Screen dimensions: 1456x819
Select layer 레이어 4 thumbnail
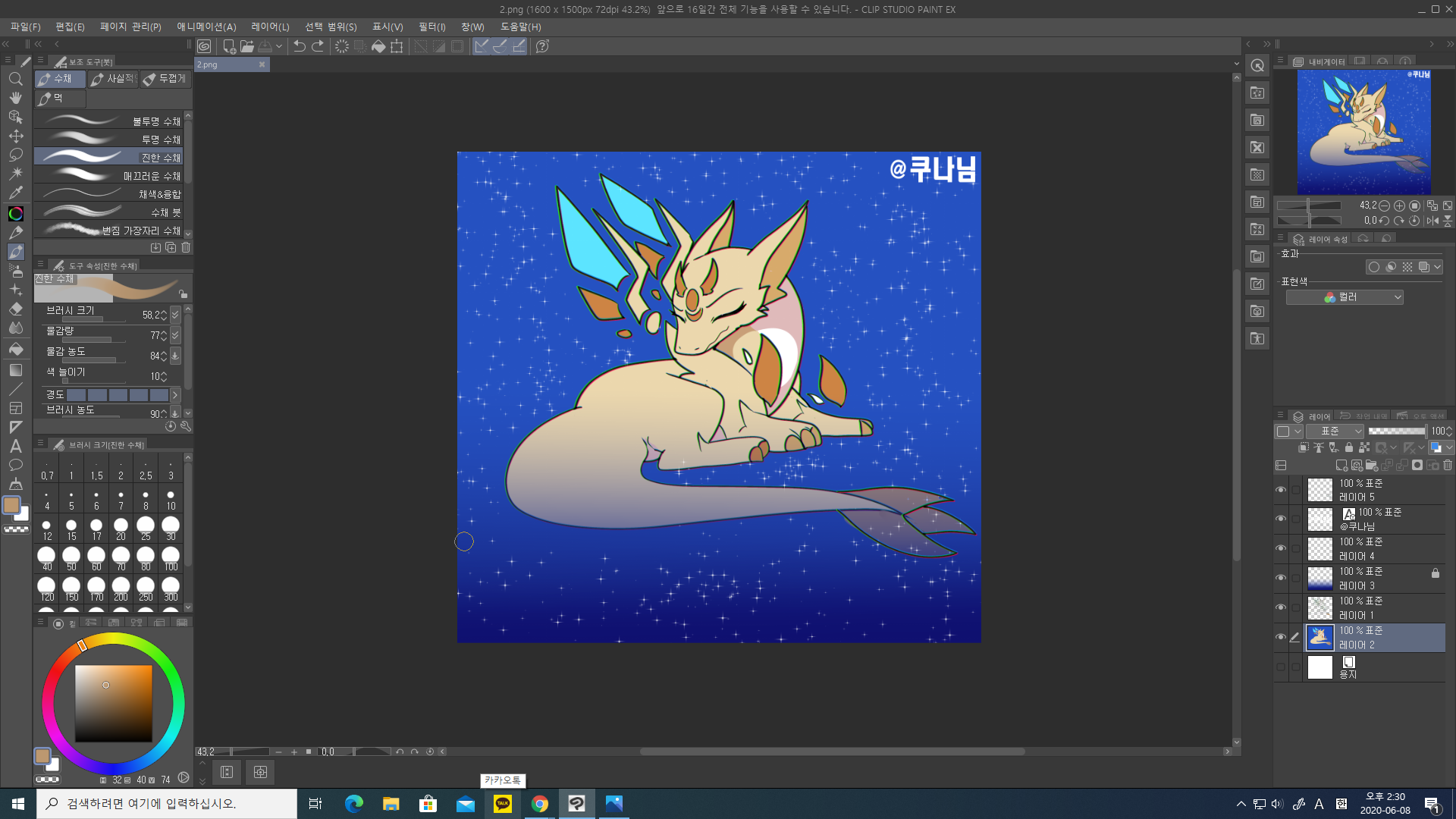[x=1320, y=549]
